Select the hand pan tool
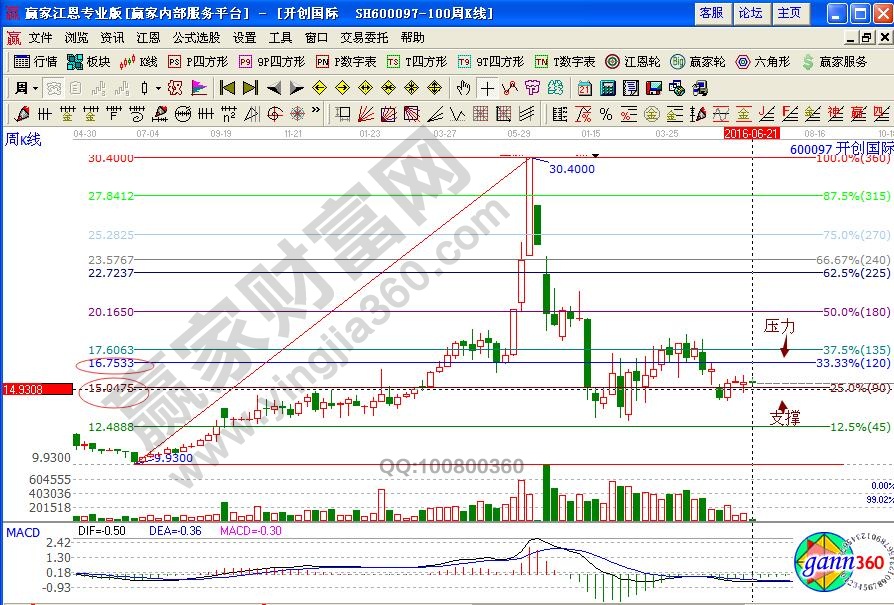Image resolution: width=894 pixels, height=605 pixels. coord(463,87)
